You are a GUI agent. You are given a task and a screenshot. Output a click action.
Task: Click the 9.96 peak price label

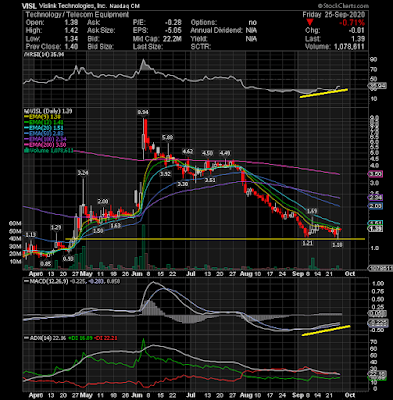pos(143,112)
